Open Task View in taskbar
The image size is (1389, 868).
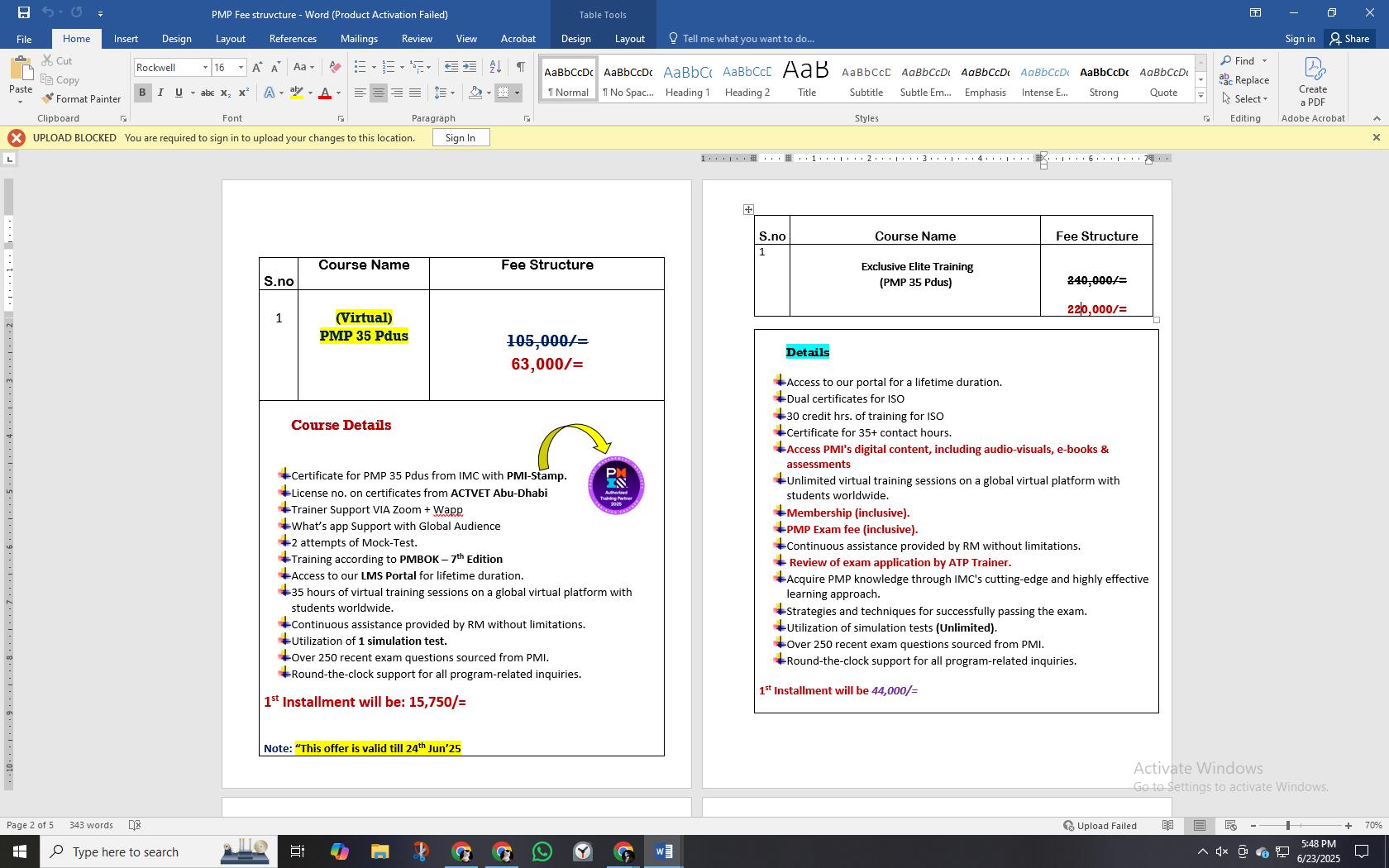[x=298, y=851]
